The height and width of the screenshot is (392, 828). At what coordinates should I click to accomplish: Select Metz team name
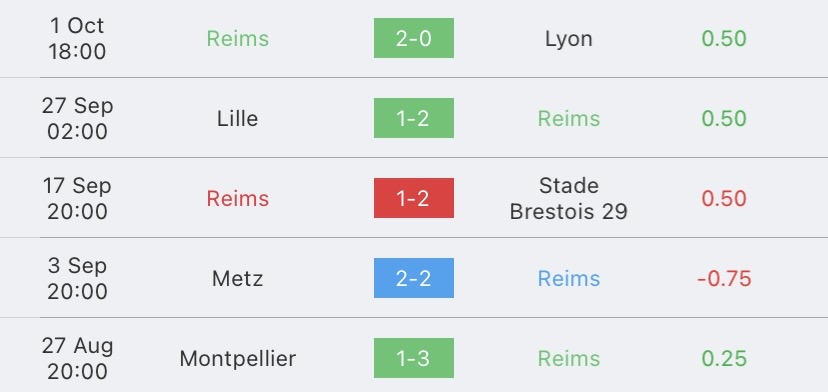tap(238, 278)
